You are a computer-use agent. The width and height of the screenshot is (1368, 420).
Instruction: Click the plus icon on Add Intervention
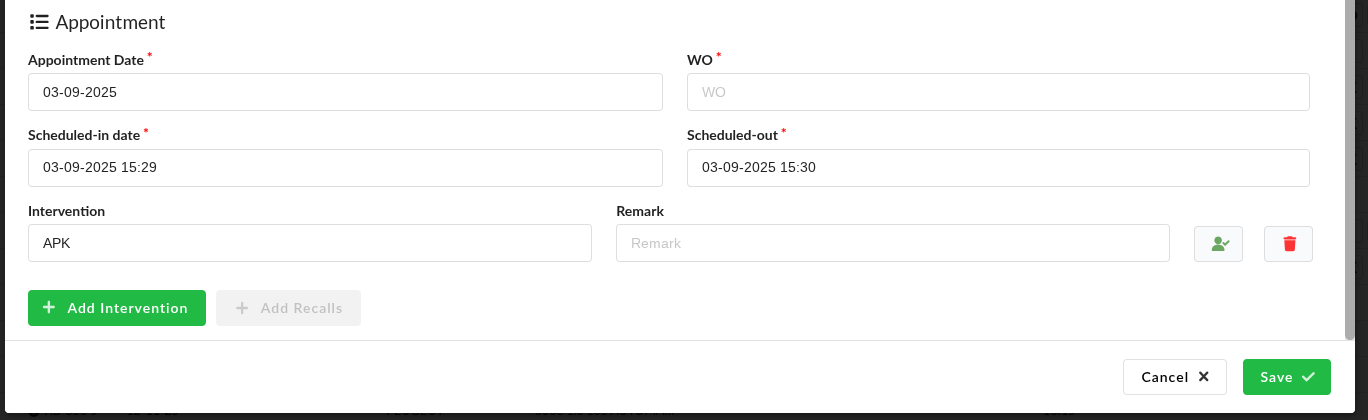tap(49, 308)
